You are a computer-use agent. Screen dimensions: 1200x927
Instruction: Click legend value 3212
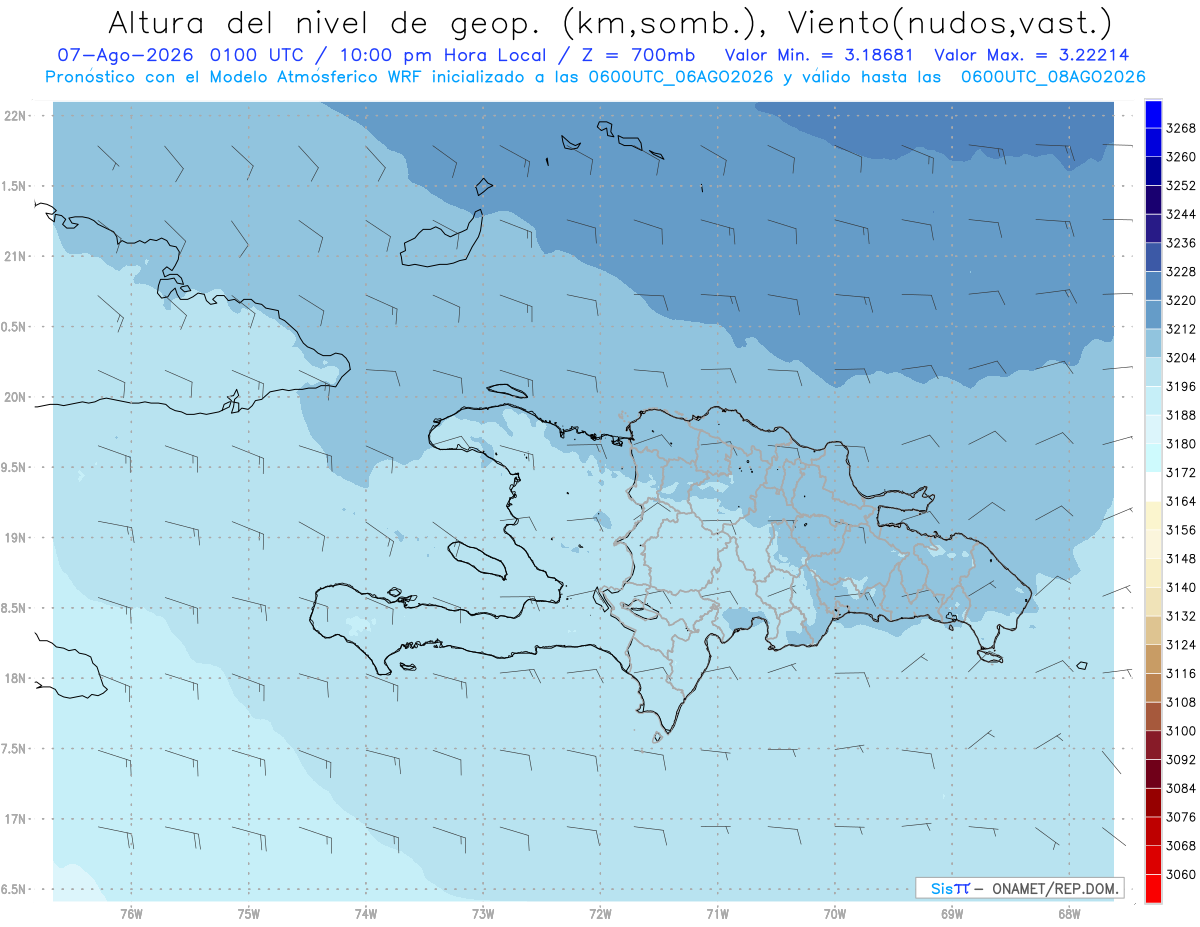pos(1181,329)
